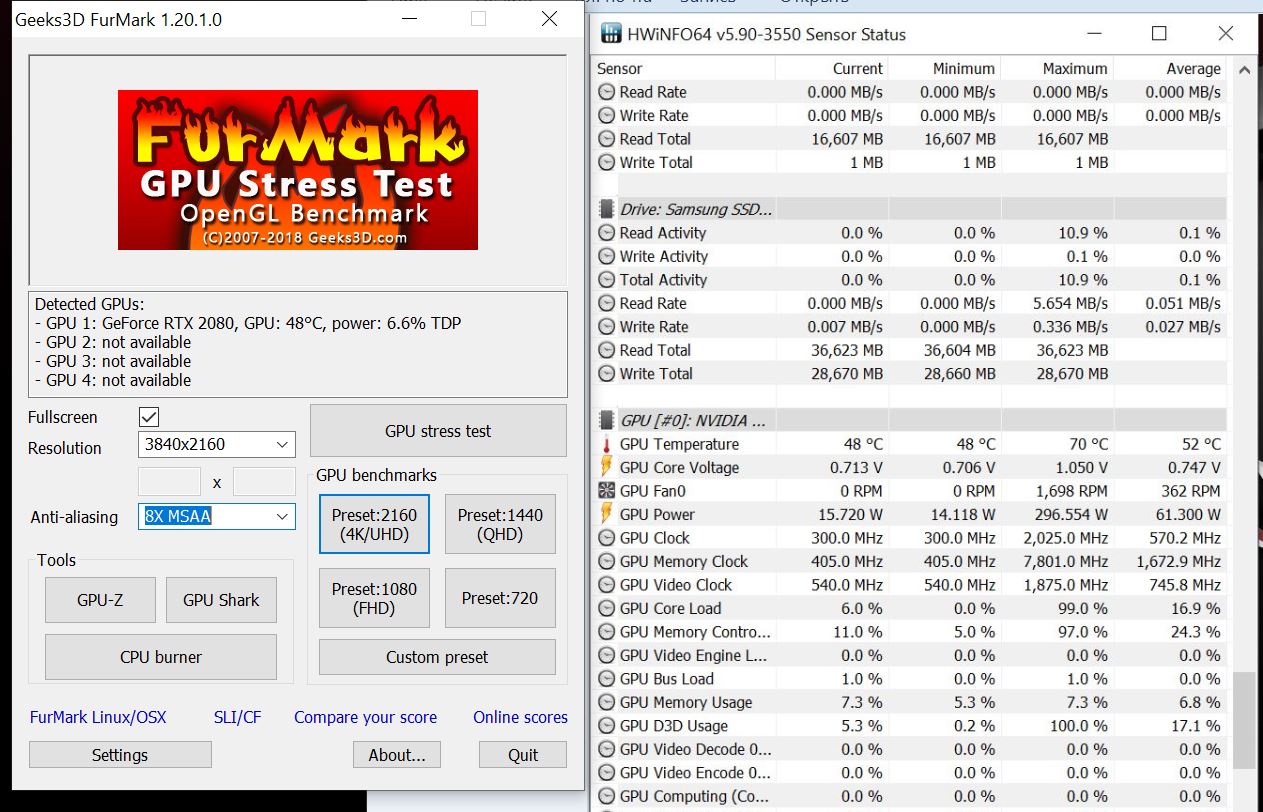Click the GPU Computing sensor icon

coord(606,796)
